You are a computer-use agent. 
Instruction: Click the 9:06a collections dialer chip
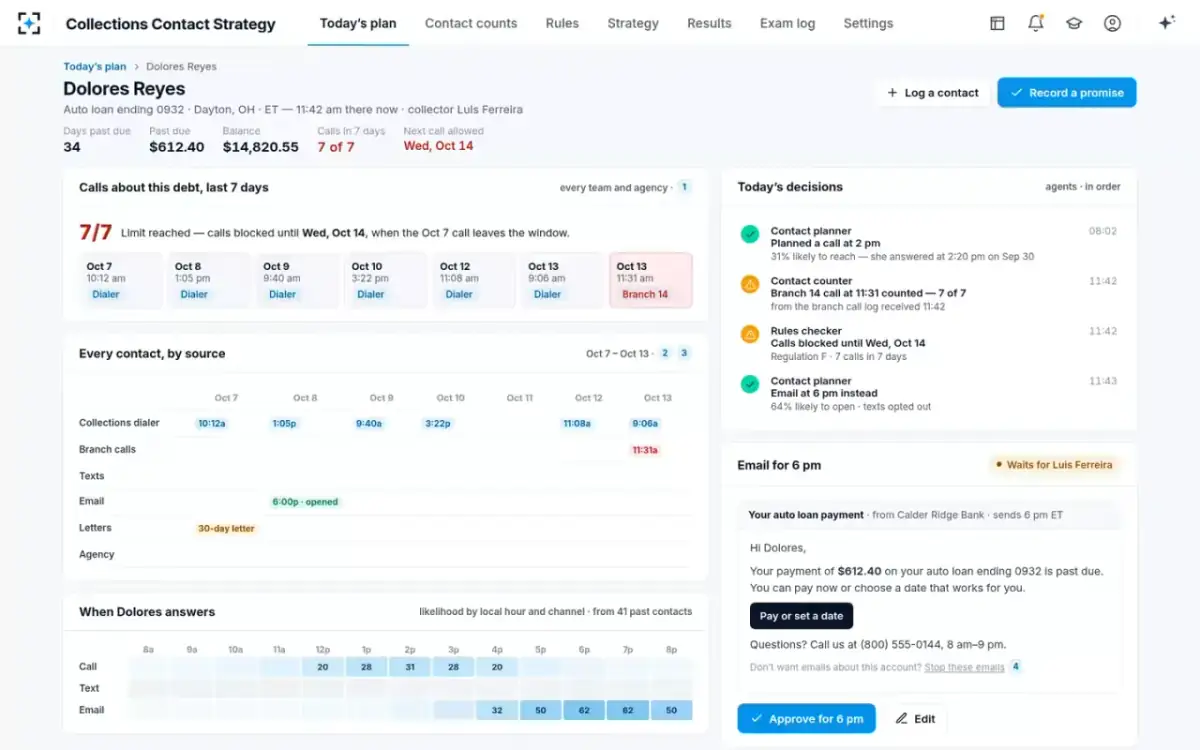pos(645,423)
